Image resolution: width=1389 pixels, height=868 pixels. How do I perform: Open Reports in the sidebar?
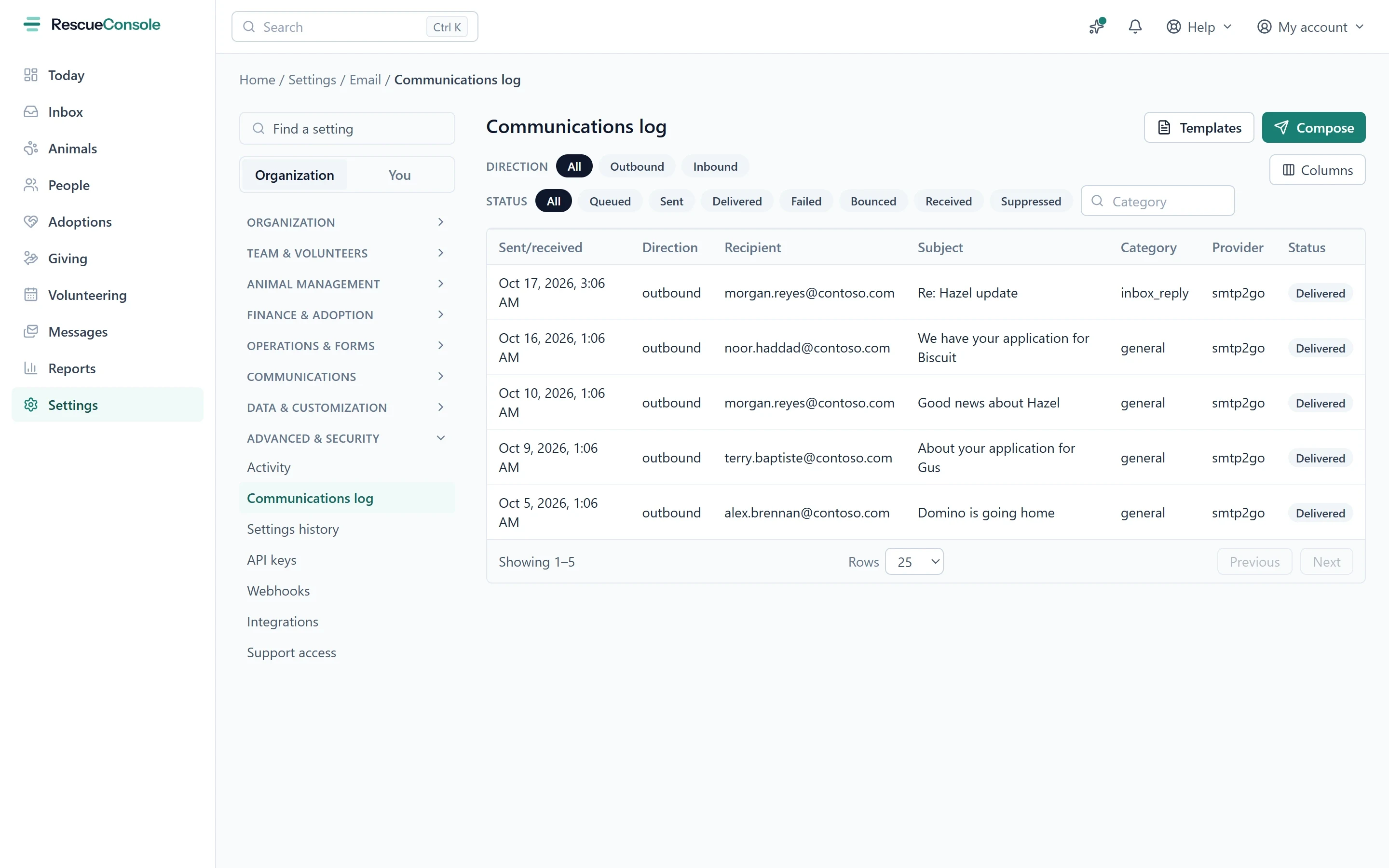coord(108,368)
